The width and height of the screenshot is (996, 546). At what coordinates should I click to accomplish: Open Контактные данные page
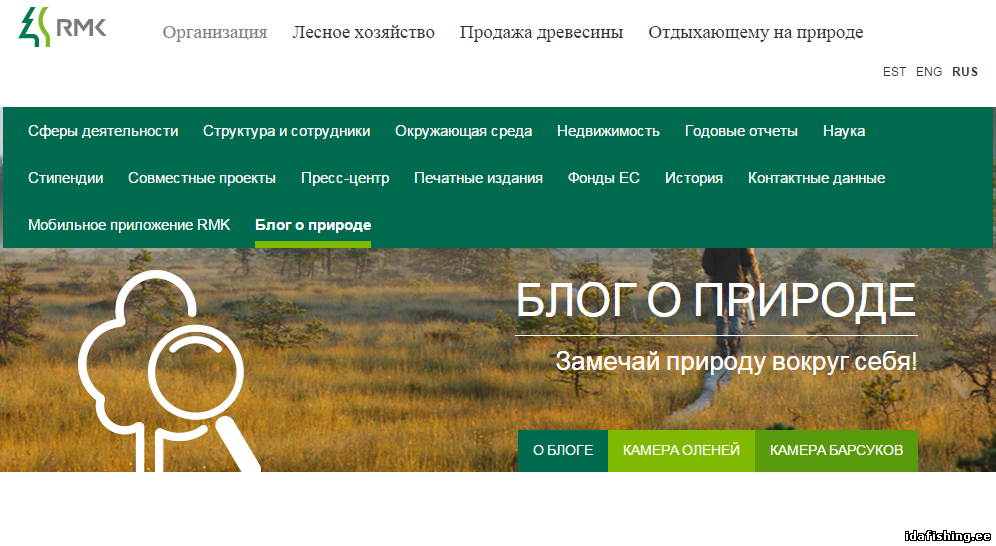point(816,178)
